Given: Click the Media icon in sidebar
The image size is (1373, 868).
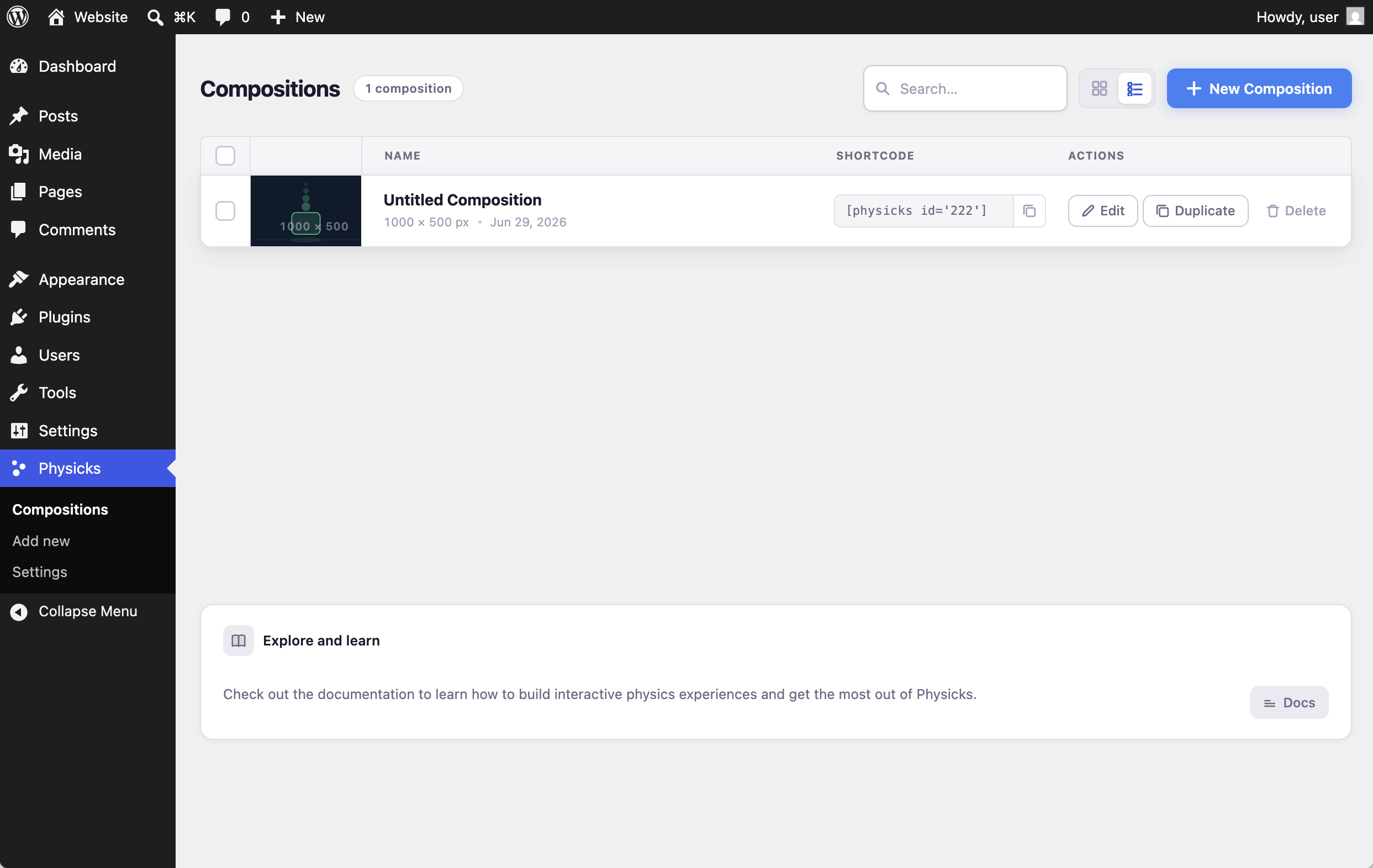Looking at the screenshot, I should [x=19, y=154].
